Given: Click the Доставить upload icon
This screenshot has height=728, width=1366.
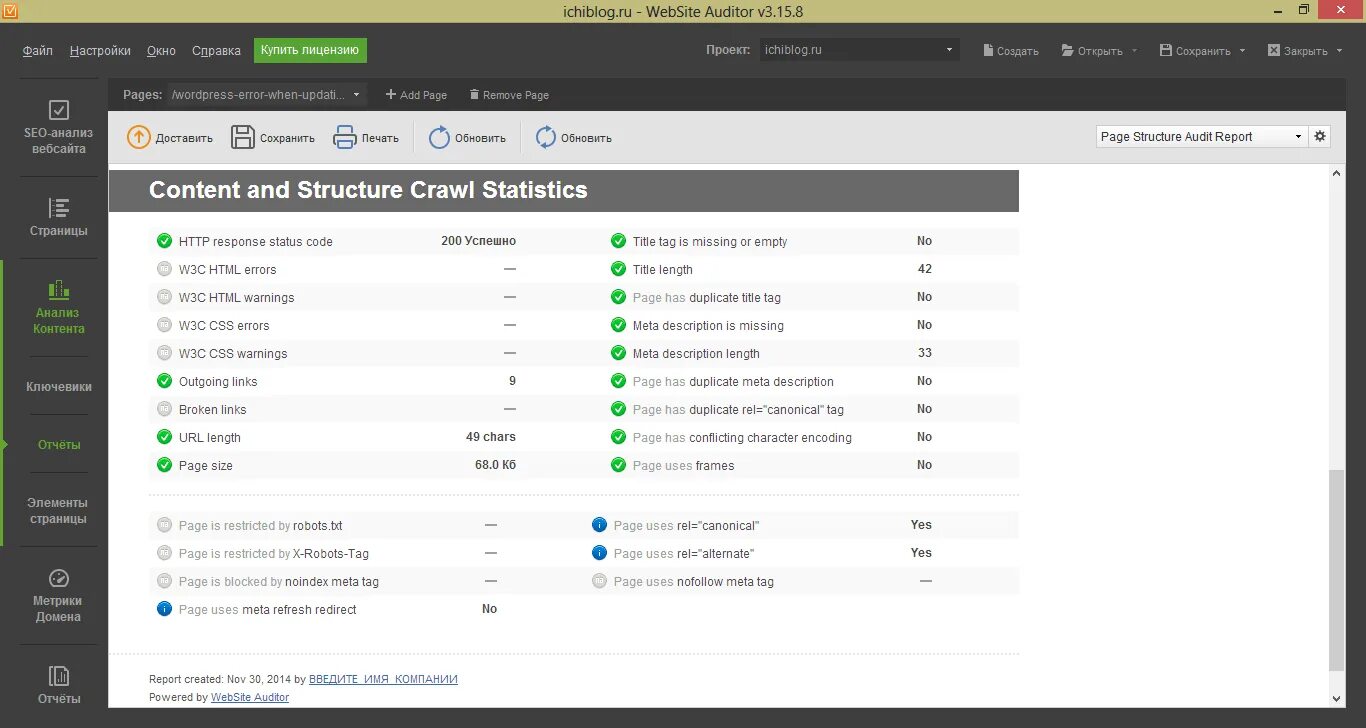Looking at the screenshot, I should coord(139,138).
